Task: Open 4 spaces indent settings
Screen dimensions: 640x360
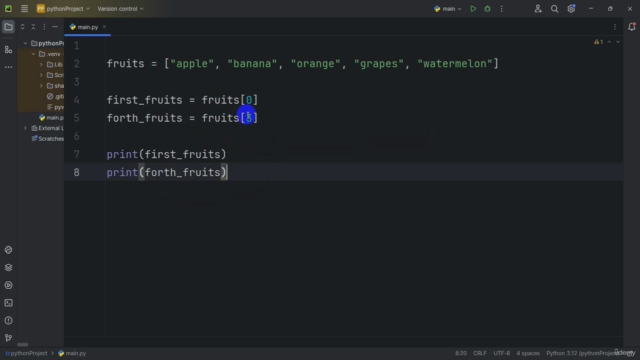Action: pyautogui.click(x=528, y=353)
